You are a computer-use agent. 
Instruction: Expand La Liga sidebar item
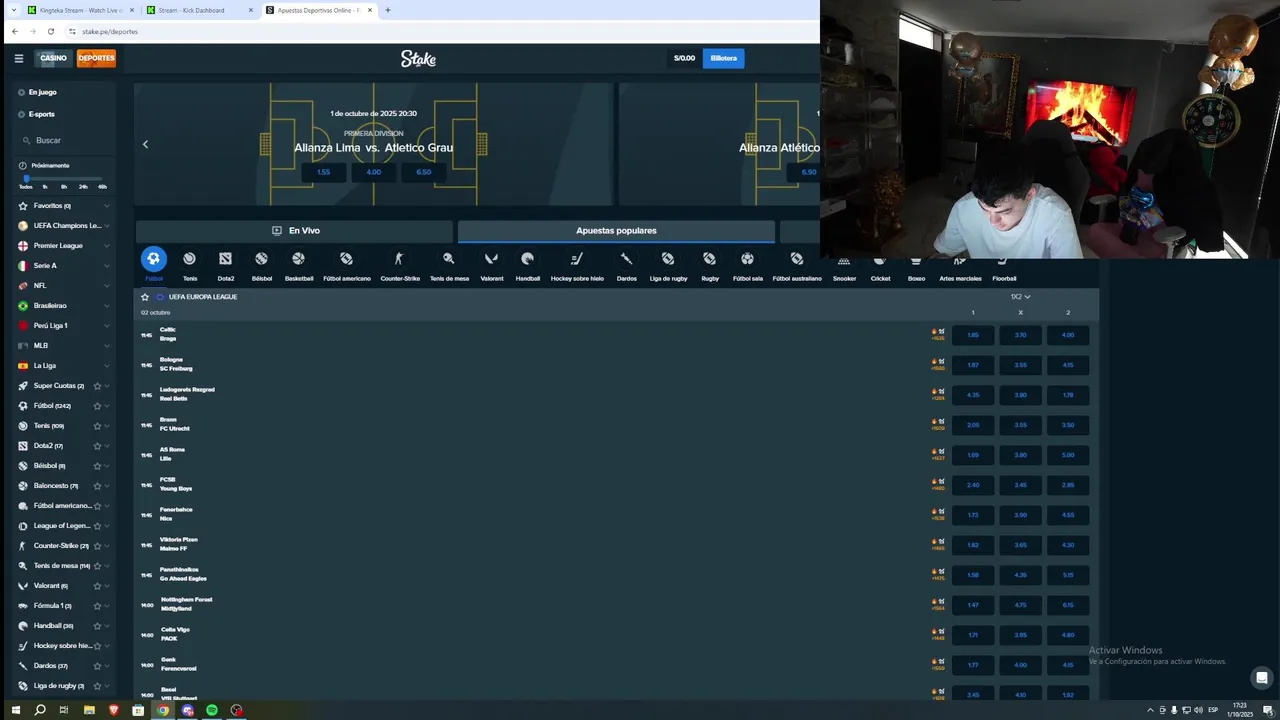pyautogui.click(x=107, y=366)
